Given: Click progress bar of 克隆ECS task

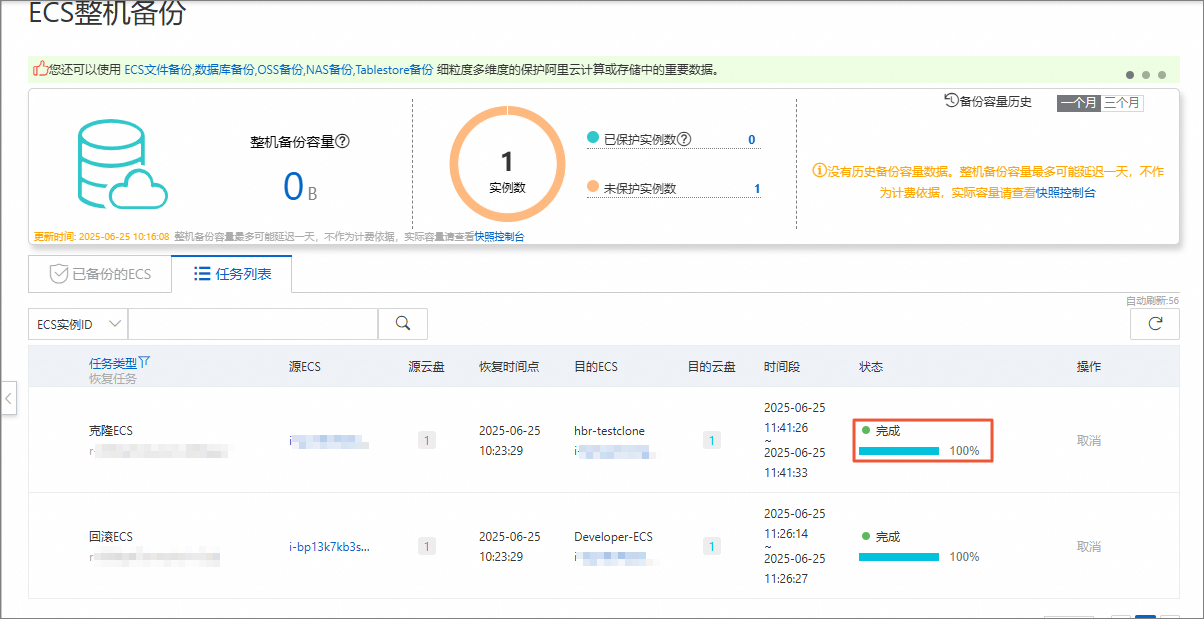Looking at the screenshot, I should [x=898, y=451].
